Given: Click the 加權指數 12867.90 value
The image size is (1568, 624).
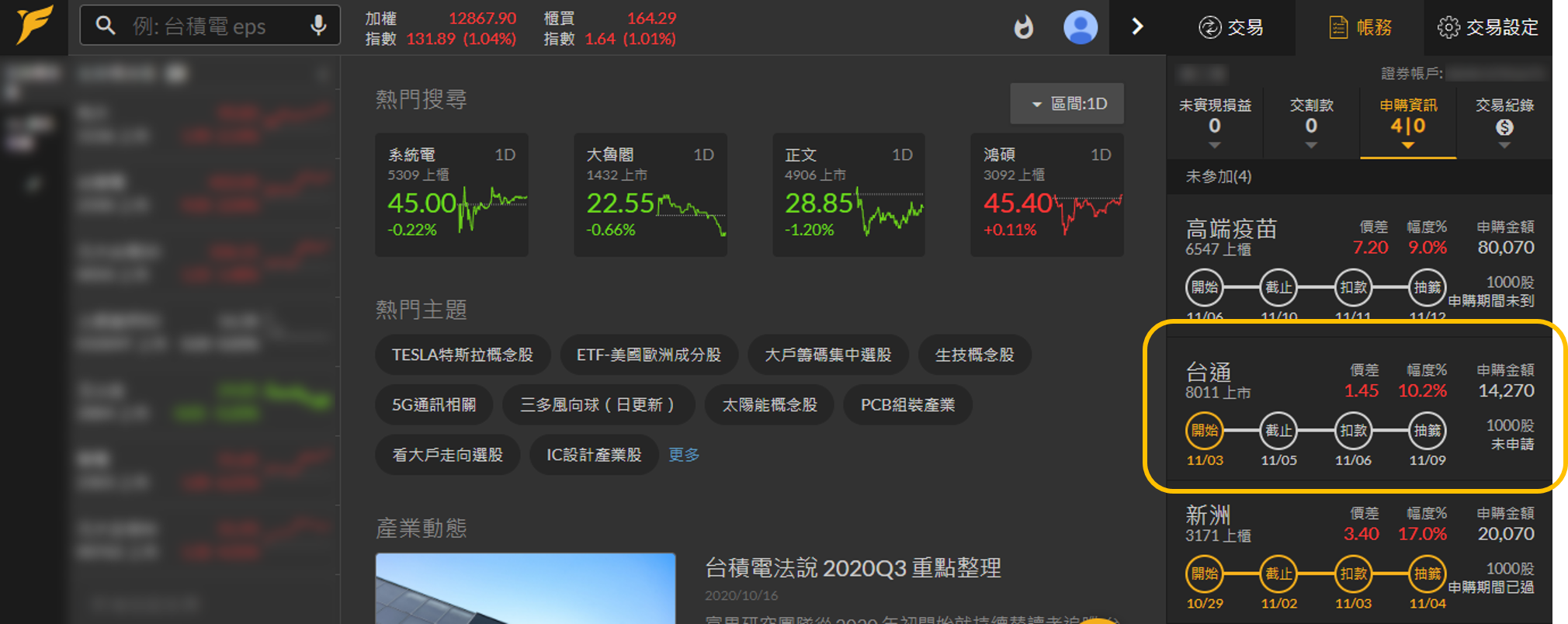Looking at the screenshot, I should point(482,18).
